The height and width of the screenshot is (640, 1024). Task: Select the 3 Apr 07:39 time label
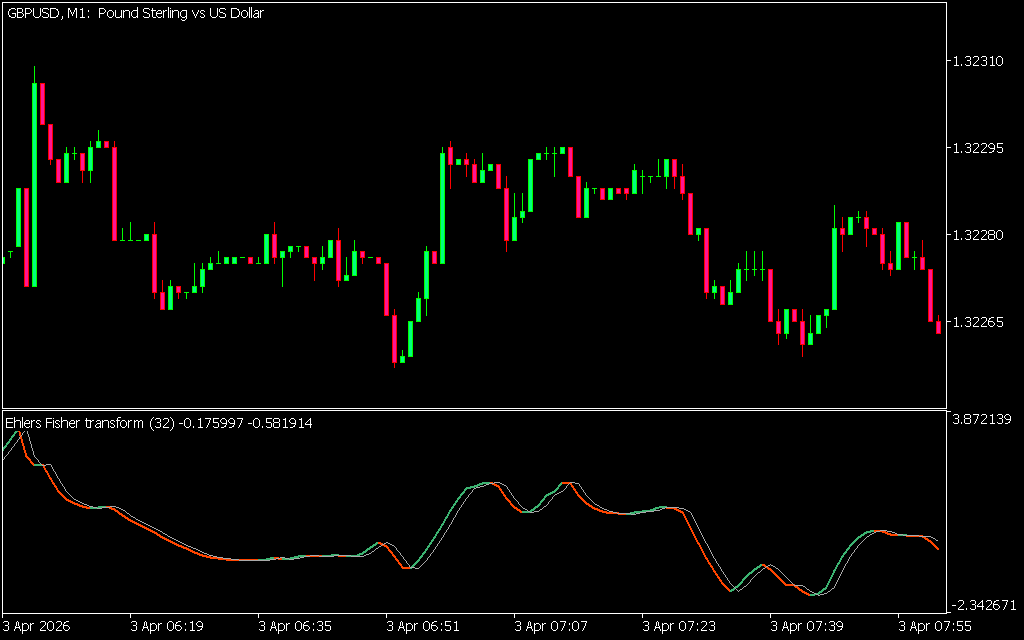[808, 626]
